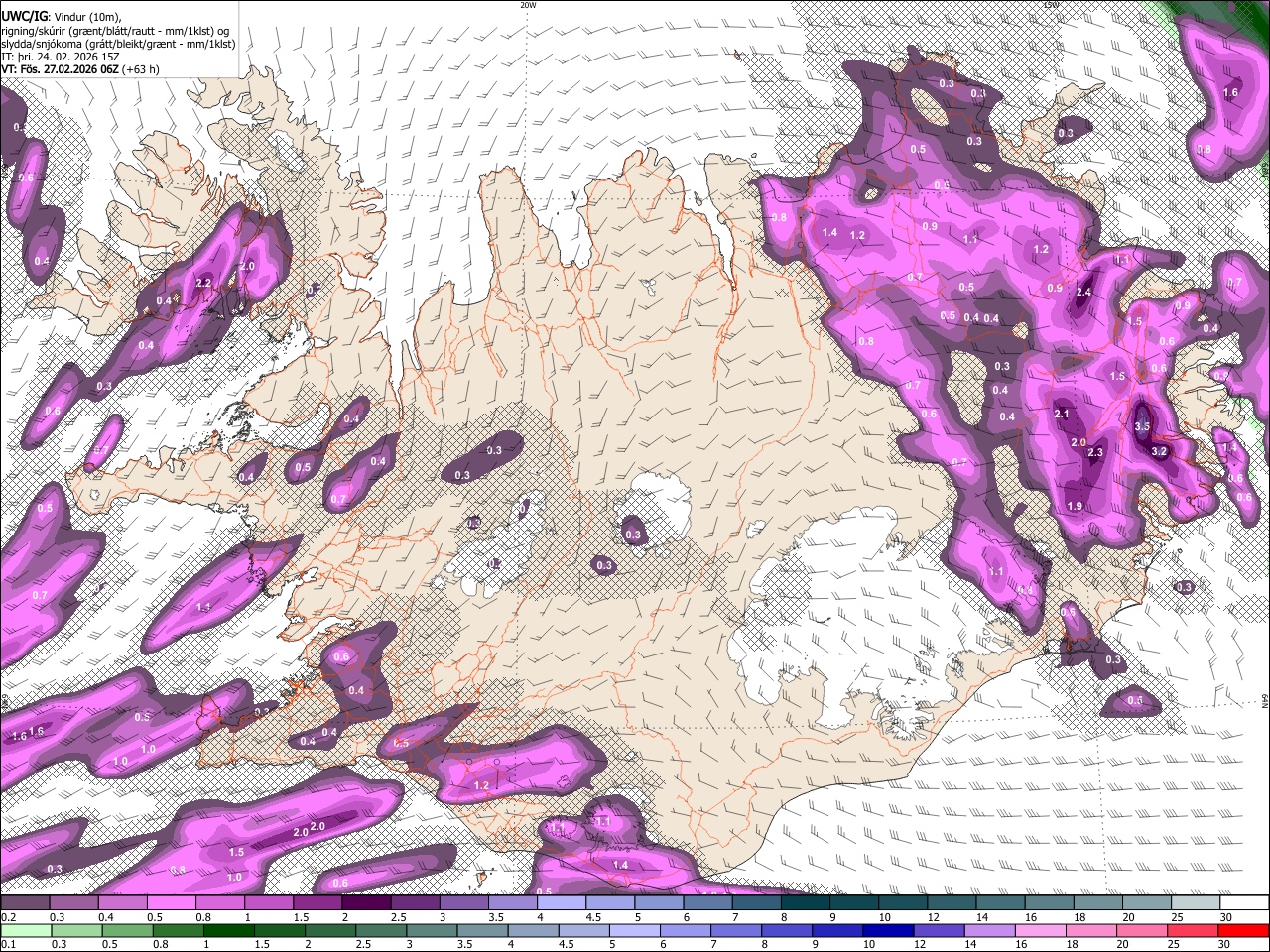The image size is (1270, 952).
Task: Pick the bright red 30 rain legend swatch
Action: (1244, 930)
